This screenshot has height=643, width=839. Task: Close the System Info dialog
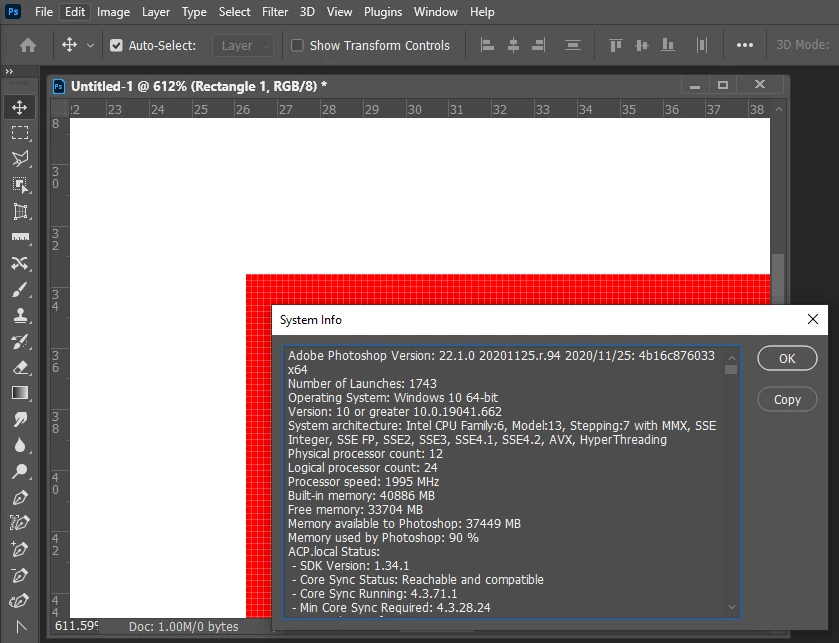pos(812,319)
